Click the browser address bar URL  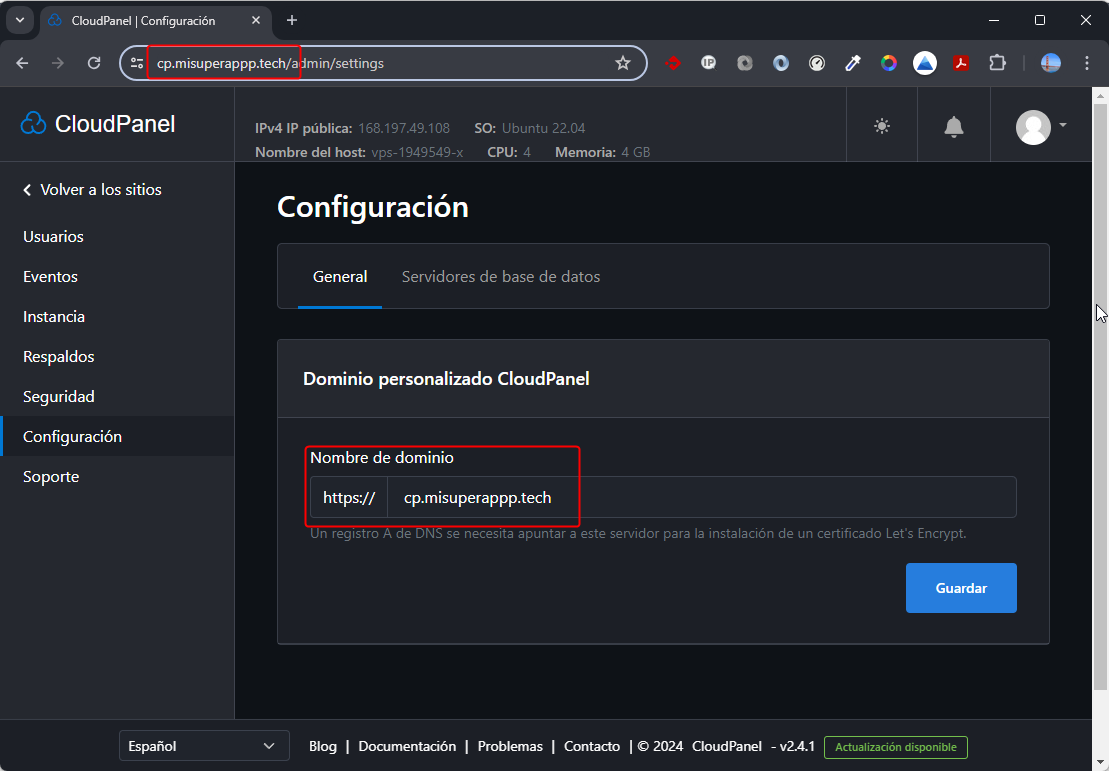(270, 63)
